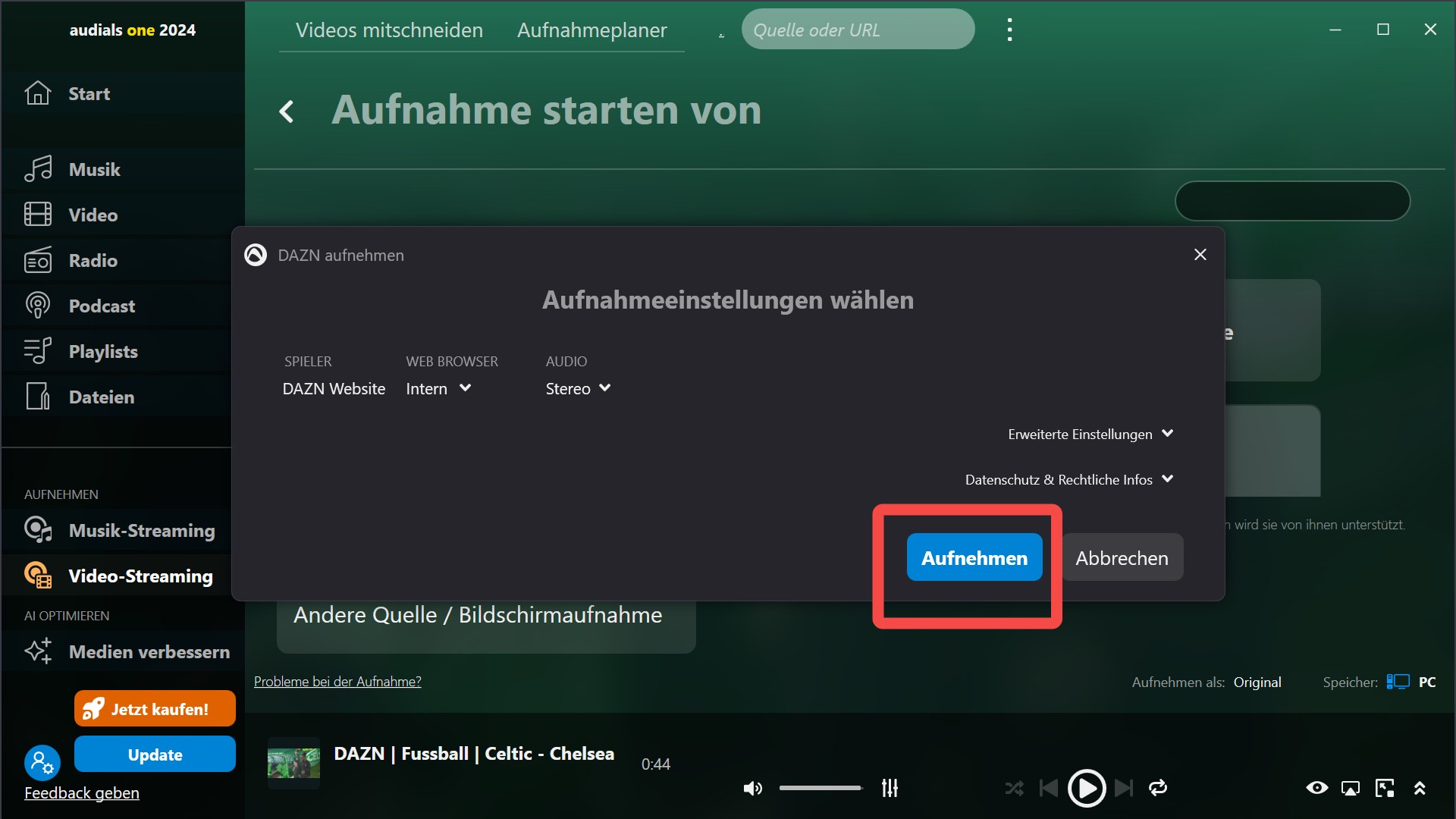The image size is (1456, 819).
Task: Play the DAZN Celtic - Chelsea clip
Action: point(1087,789)
